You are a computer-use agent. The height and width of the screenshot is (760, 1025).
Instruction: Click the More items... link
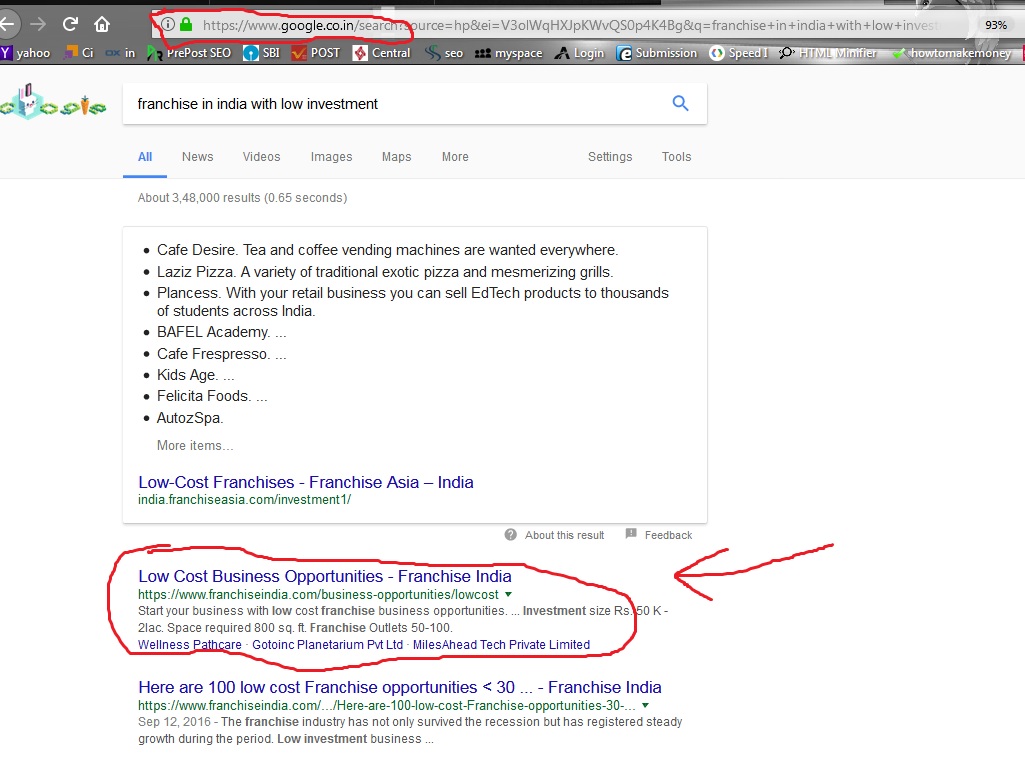point(195,446)
